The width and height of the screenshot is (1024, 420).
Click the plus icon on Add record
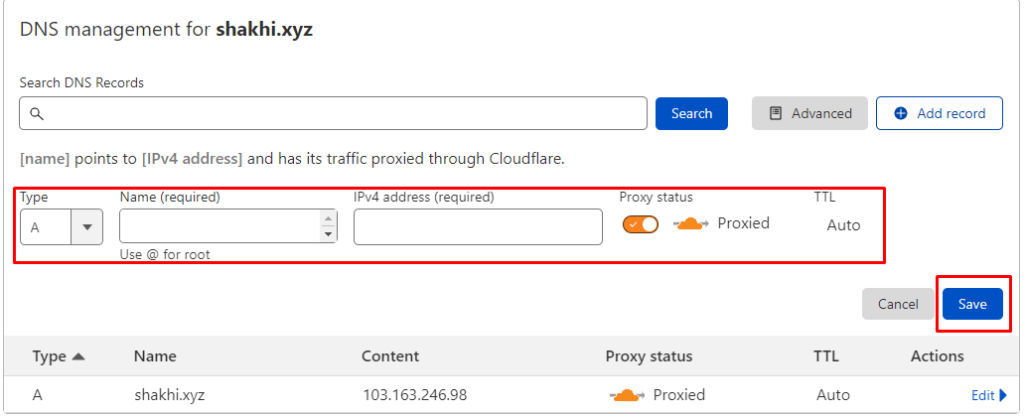900,114
